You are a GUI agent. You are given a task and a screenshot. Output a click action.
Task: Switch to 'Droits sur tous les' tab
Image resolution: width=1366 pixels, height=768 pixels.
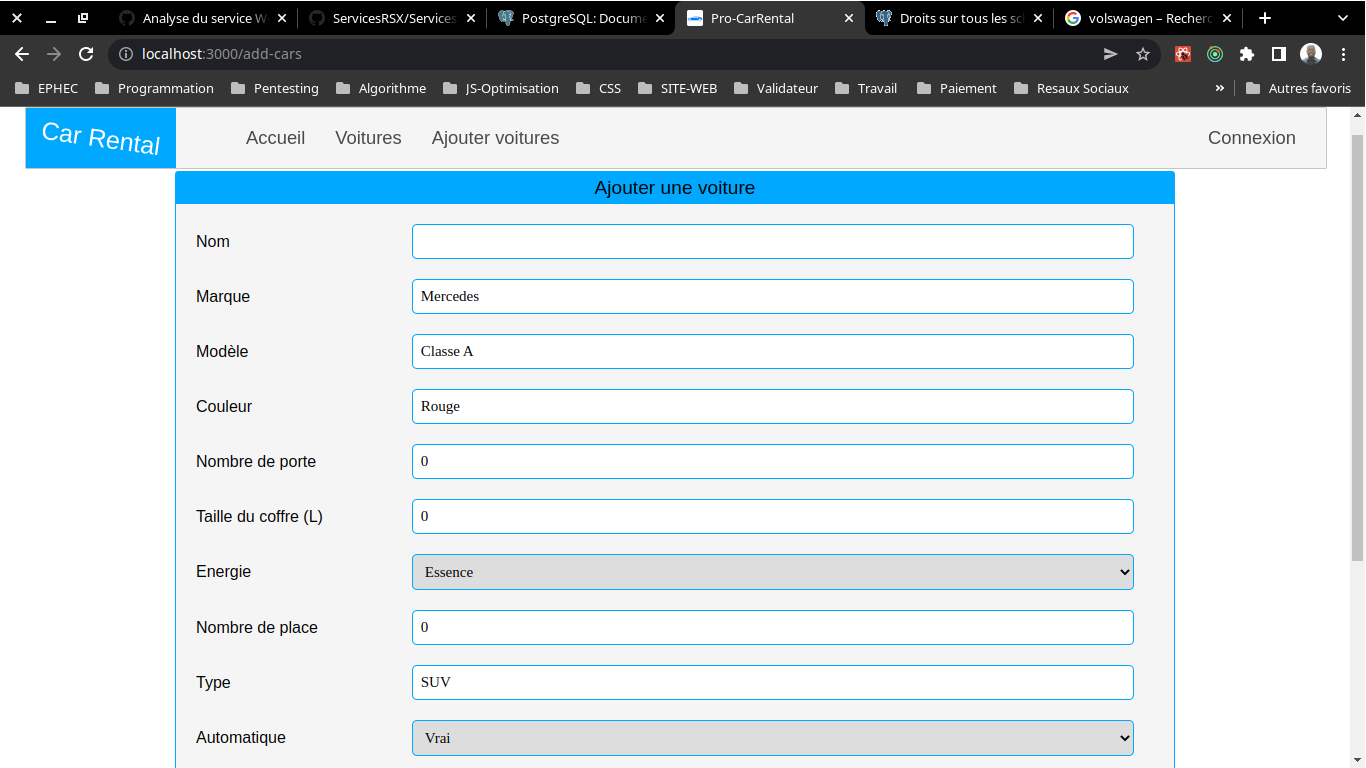tap(959, 18)
